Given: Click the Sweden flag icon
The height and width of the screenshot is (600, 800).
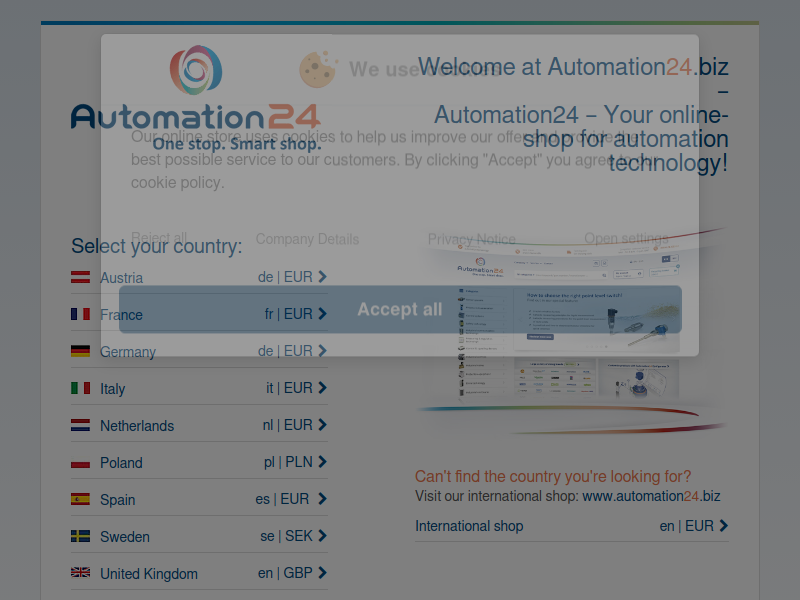Looking at the screenshot, I should click(80, 536).
